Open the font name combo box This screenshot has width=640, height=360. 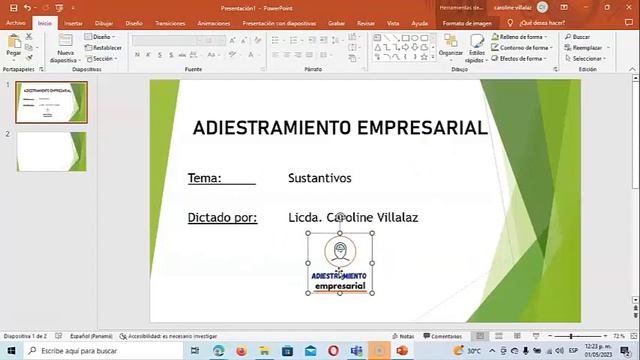[164, 40]
